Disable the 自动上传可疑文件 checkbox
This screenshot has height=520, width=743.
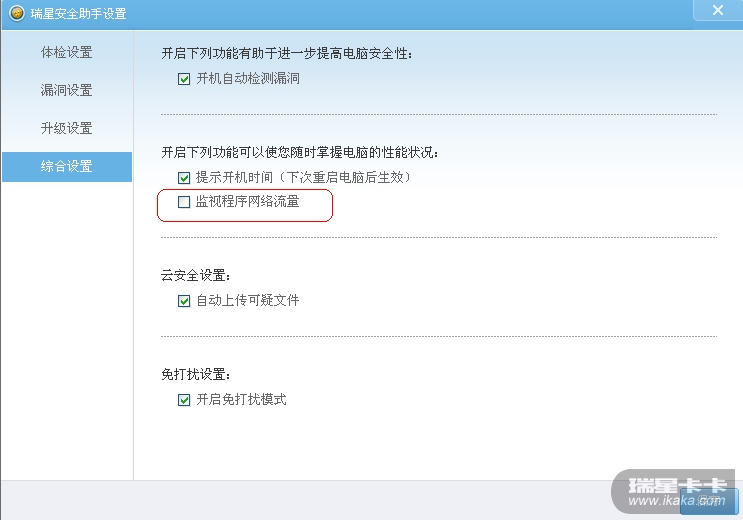click(184, 301)
